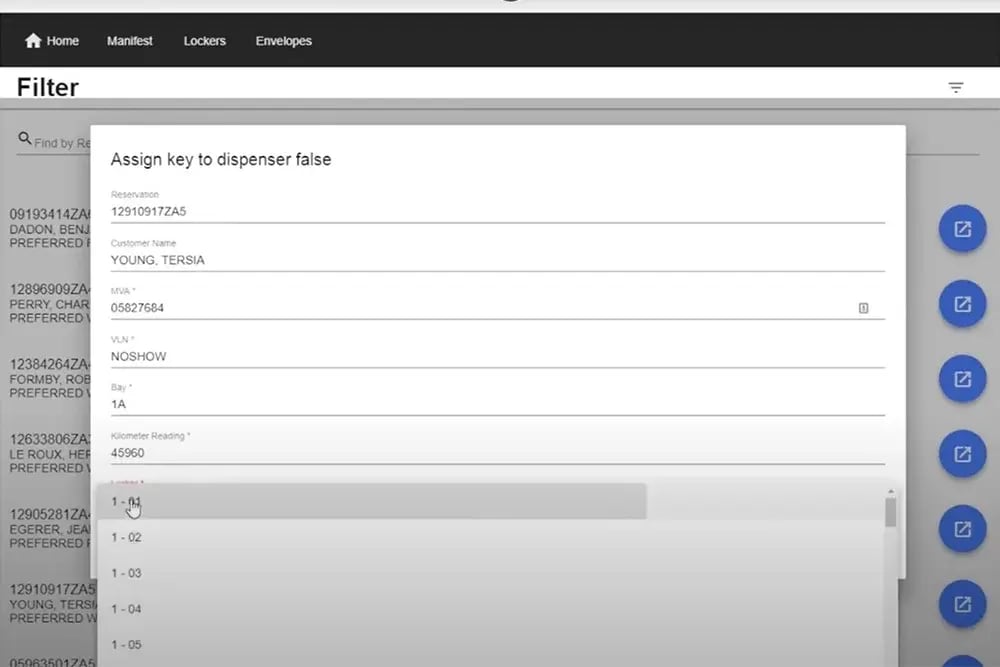Open edit button for PERRY reservation
Viewport: 1000px width, 667px height.
click(x=962, y=305)
